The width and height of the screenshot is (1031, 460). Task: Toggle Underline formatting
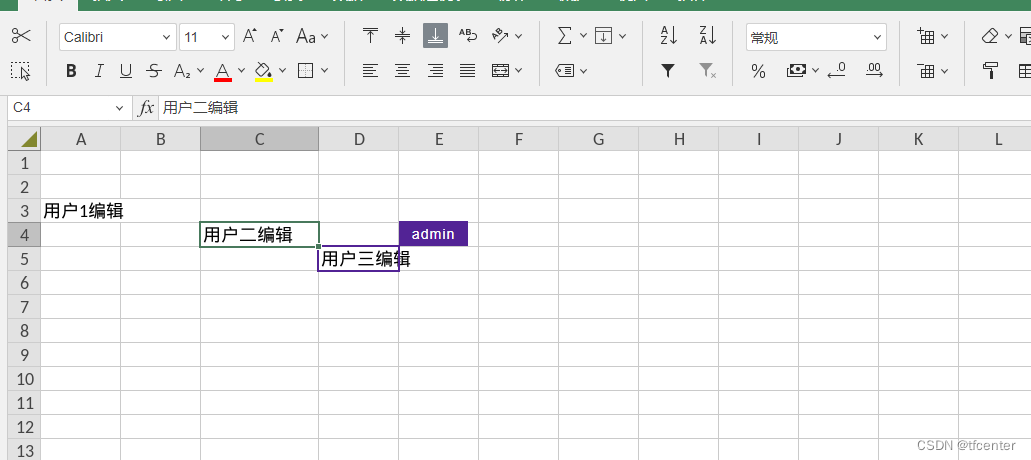tap(126, 71)
